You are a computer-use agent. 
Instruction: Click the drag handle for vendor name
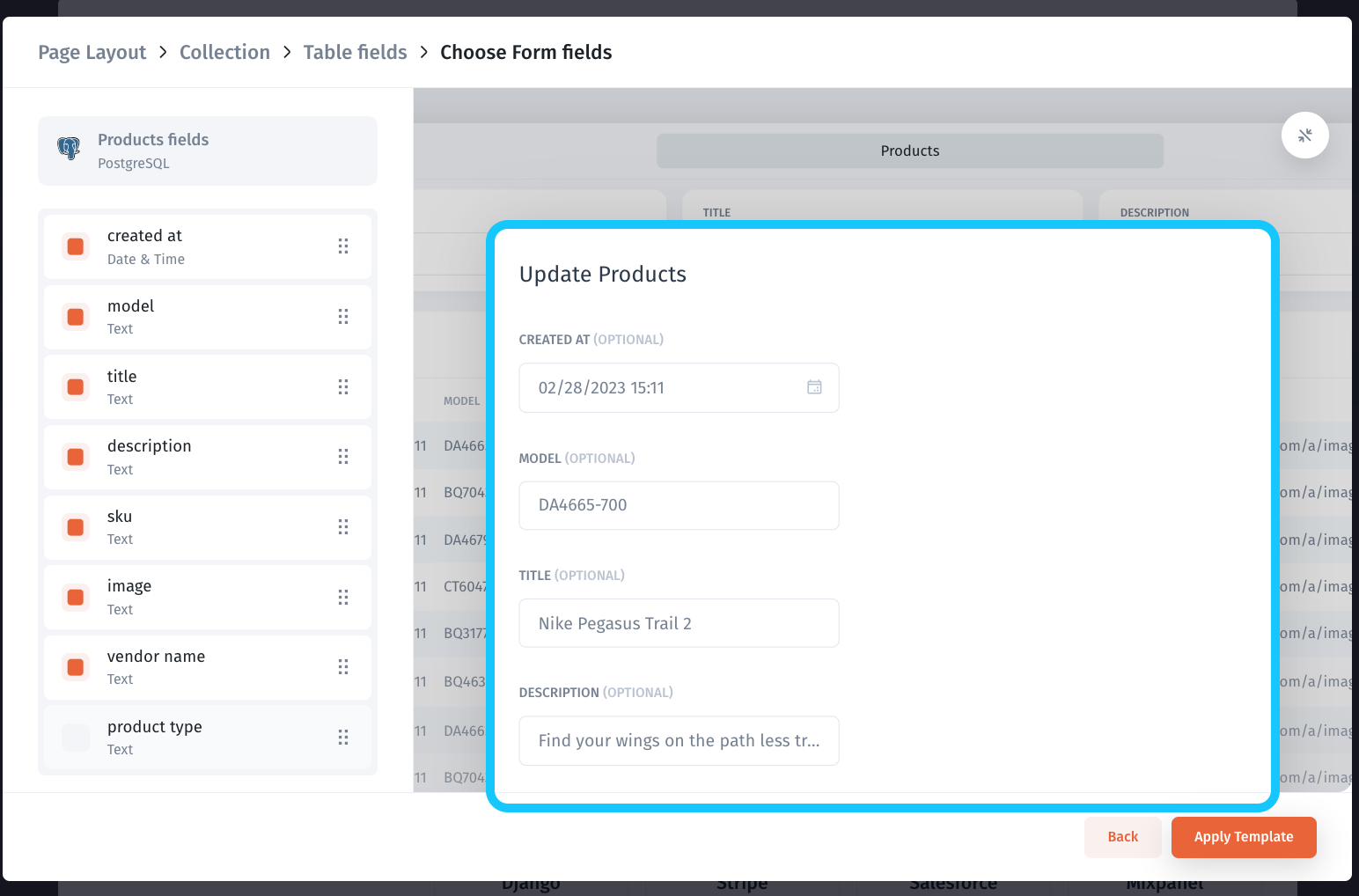343,667
